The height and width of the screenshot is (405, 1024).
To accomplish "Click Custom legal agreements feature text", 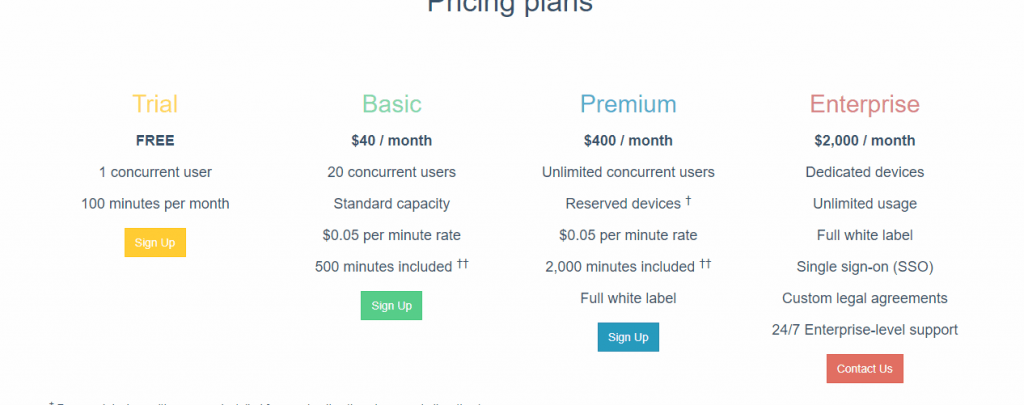I will 865,298.
